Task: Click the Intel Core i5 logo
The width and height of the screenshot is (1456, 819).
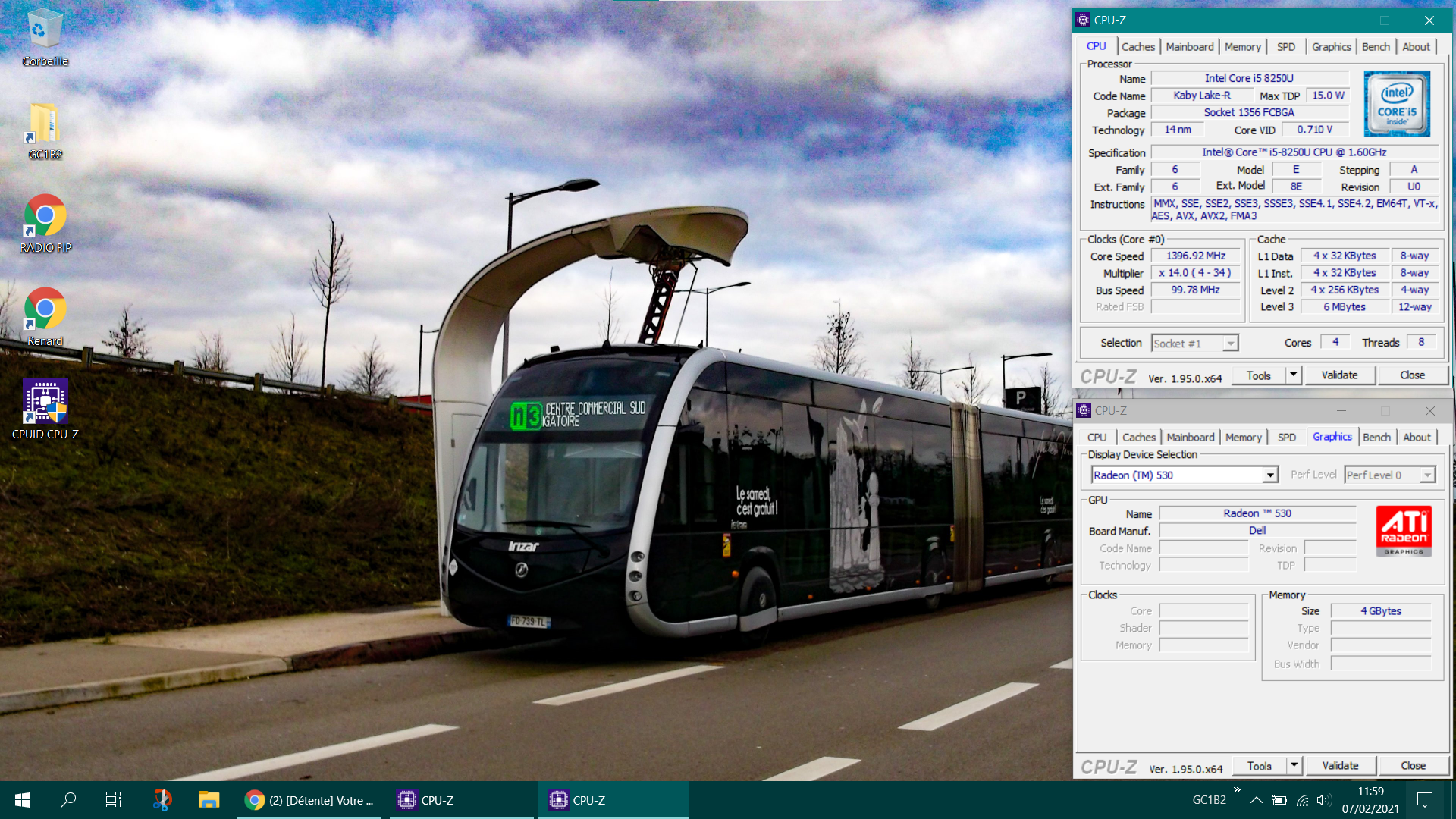Action: (1396, 104)
